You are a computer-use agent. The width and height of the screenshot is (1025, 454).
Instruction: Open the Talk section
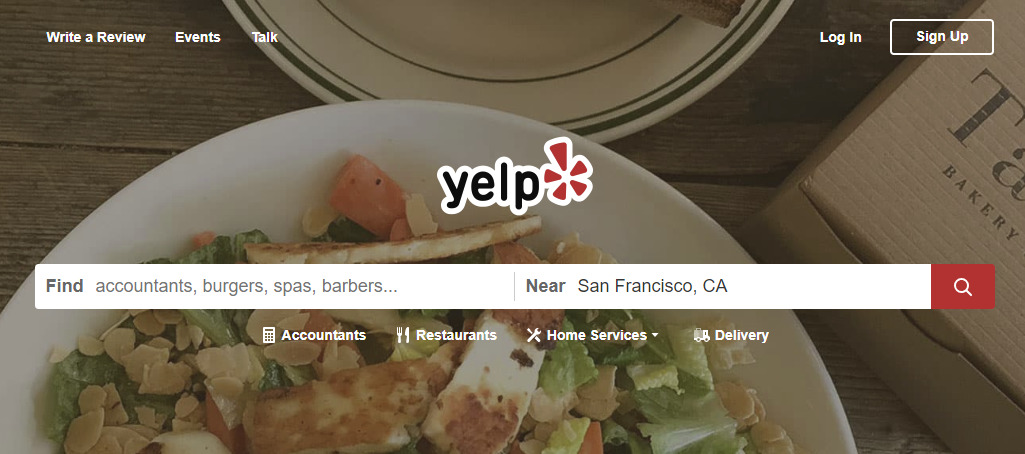(x=265, y=37)
